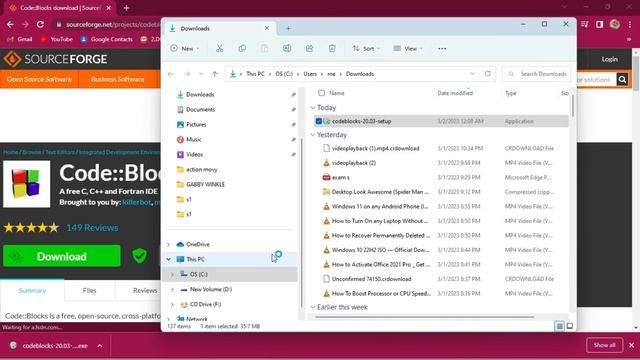
Task: Open the See more ellipsis menu
Action: coord(442,49)
